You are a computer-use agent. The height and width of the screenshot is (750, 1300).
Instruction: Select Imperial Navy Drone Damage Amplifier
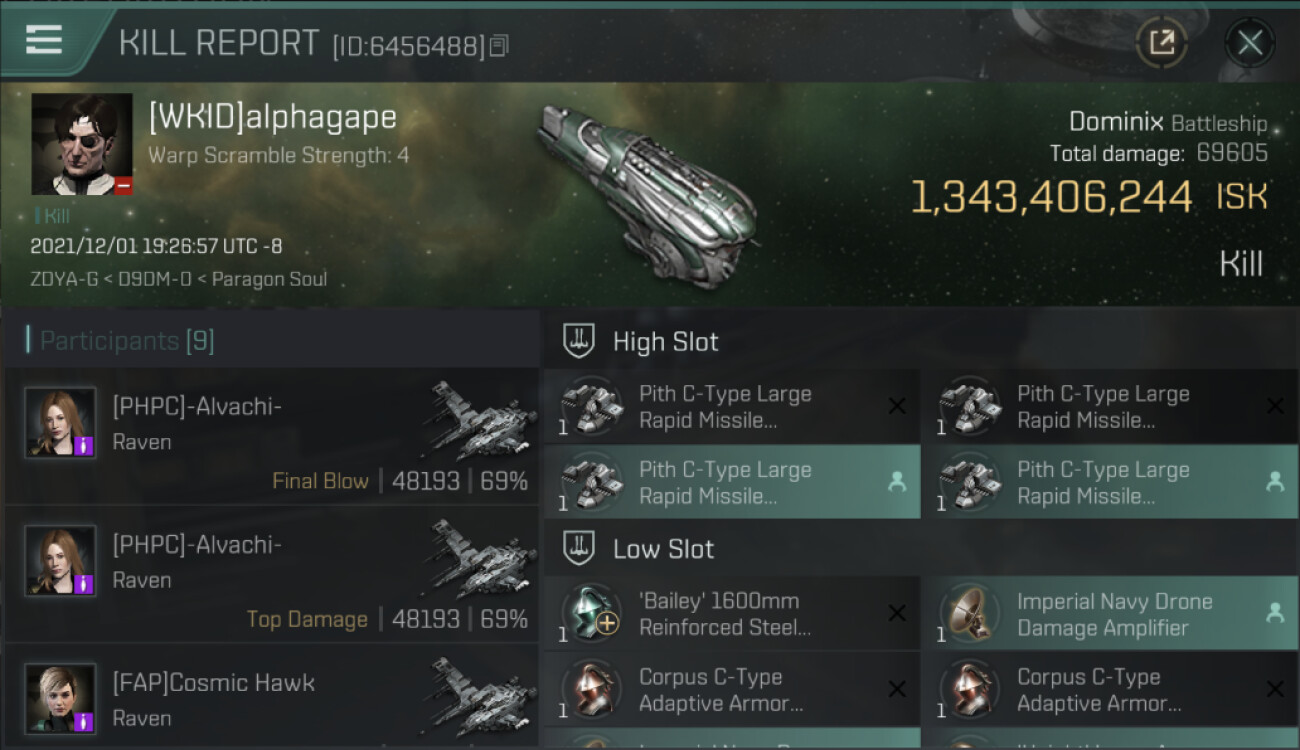pos(1110,614)
